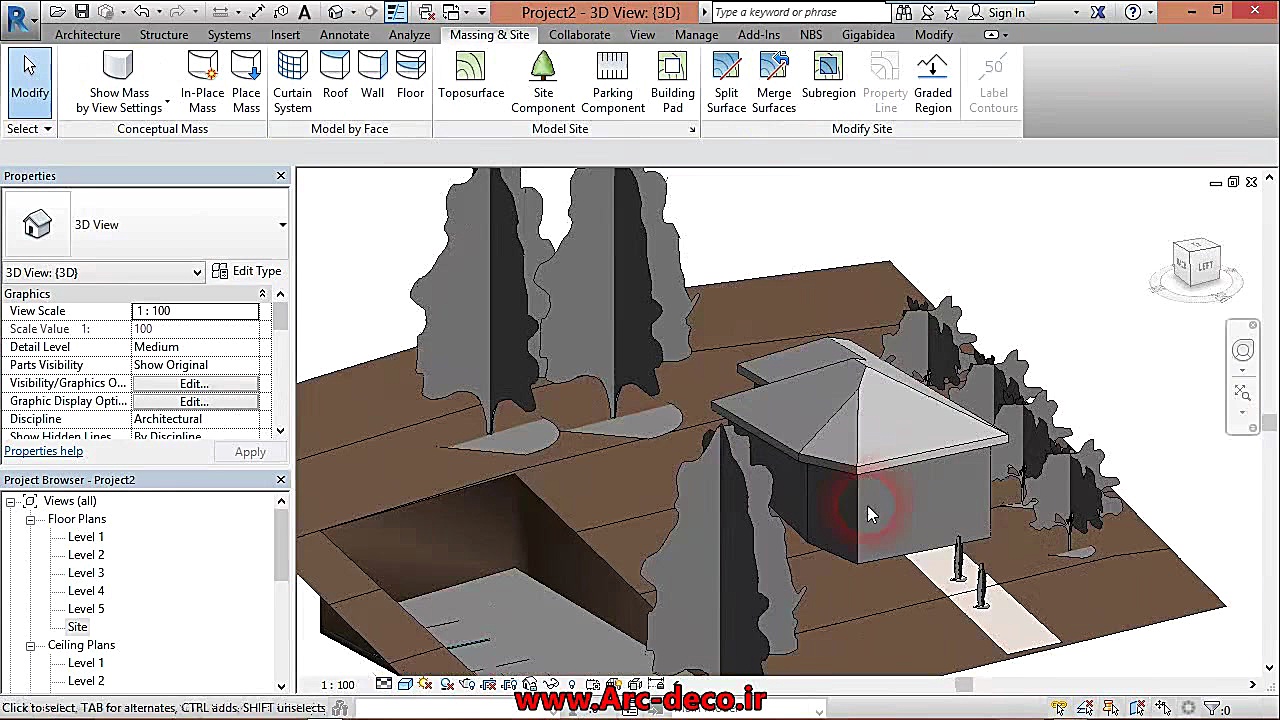
Task: Open the Select panel dropdown
Action: pos(29,129)
